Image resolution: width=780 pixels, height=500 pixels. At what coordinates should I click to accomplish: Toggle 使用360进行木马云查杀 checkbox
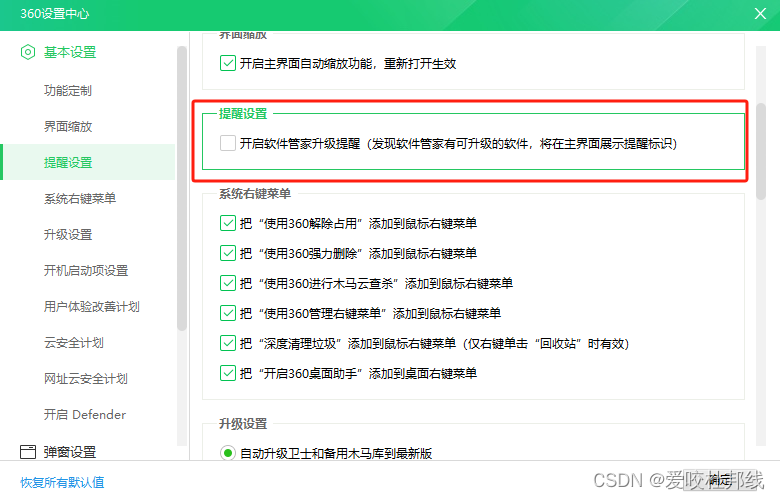tap(228, 283)
